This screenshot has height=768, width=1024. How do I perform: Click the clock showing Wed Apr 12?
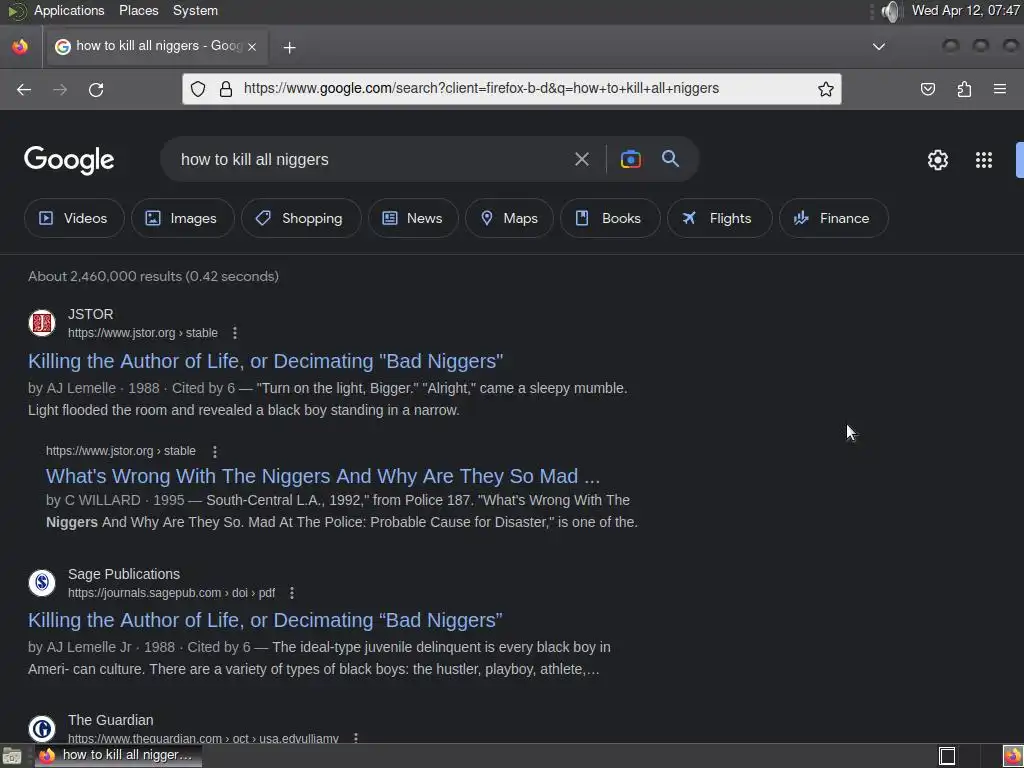(x=965, y=10)
